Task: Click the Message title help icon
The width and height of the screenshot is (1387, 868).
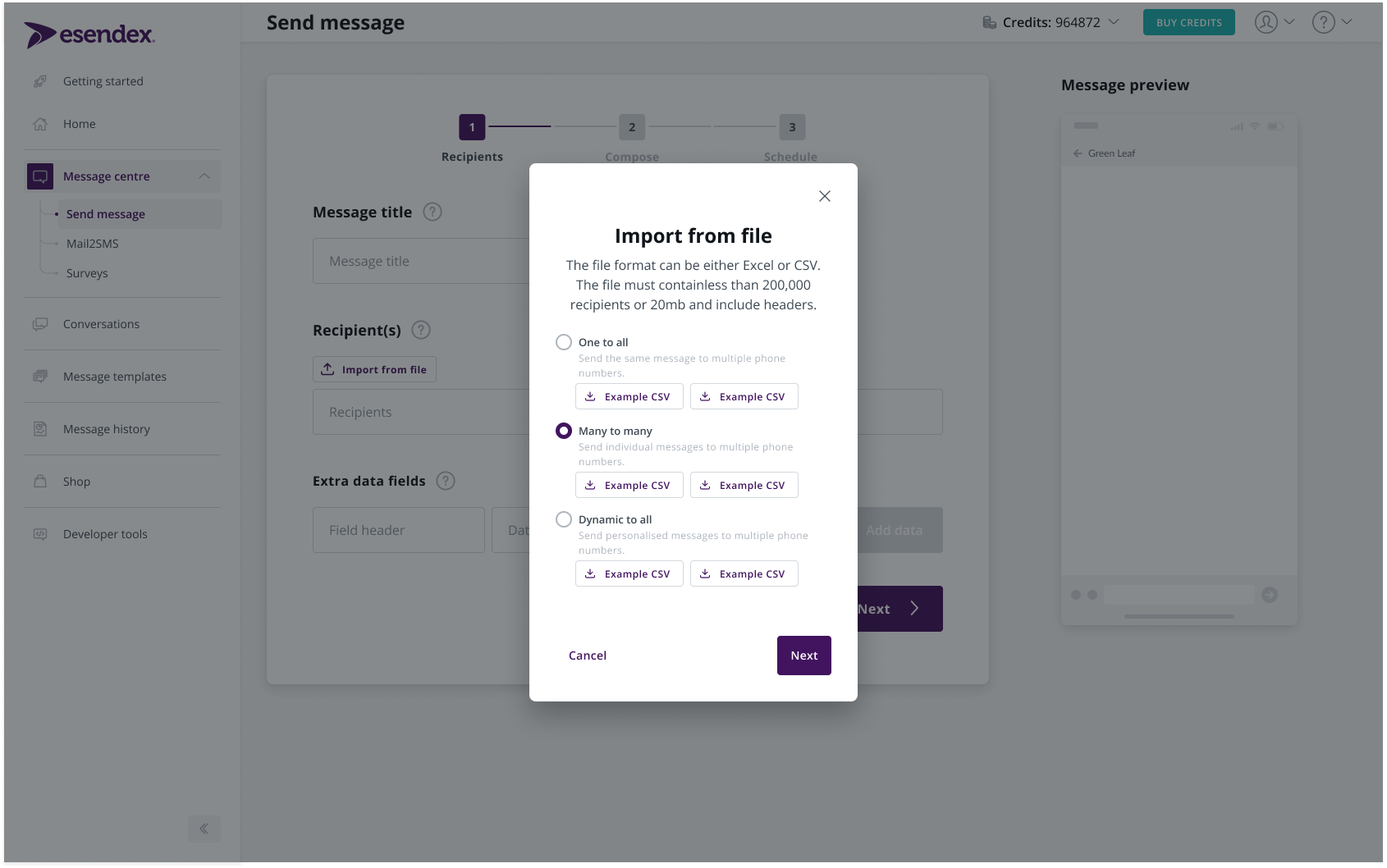Action: (x=433, y=212)
